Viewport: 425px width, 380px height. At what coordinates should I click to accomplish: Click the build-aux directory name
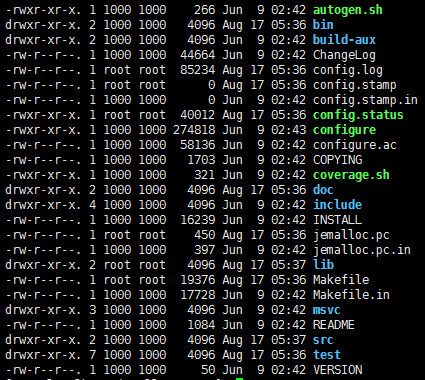(x=344, y=40)
